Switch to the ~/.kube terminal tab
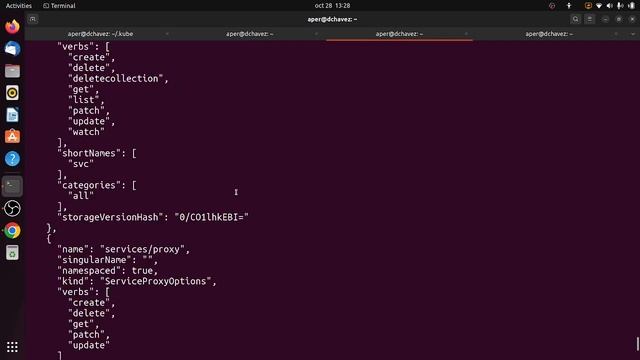Screen dimensions: 640x360 coord(100,34)
